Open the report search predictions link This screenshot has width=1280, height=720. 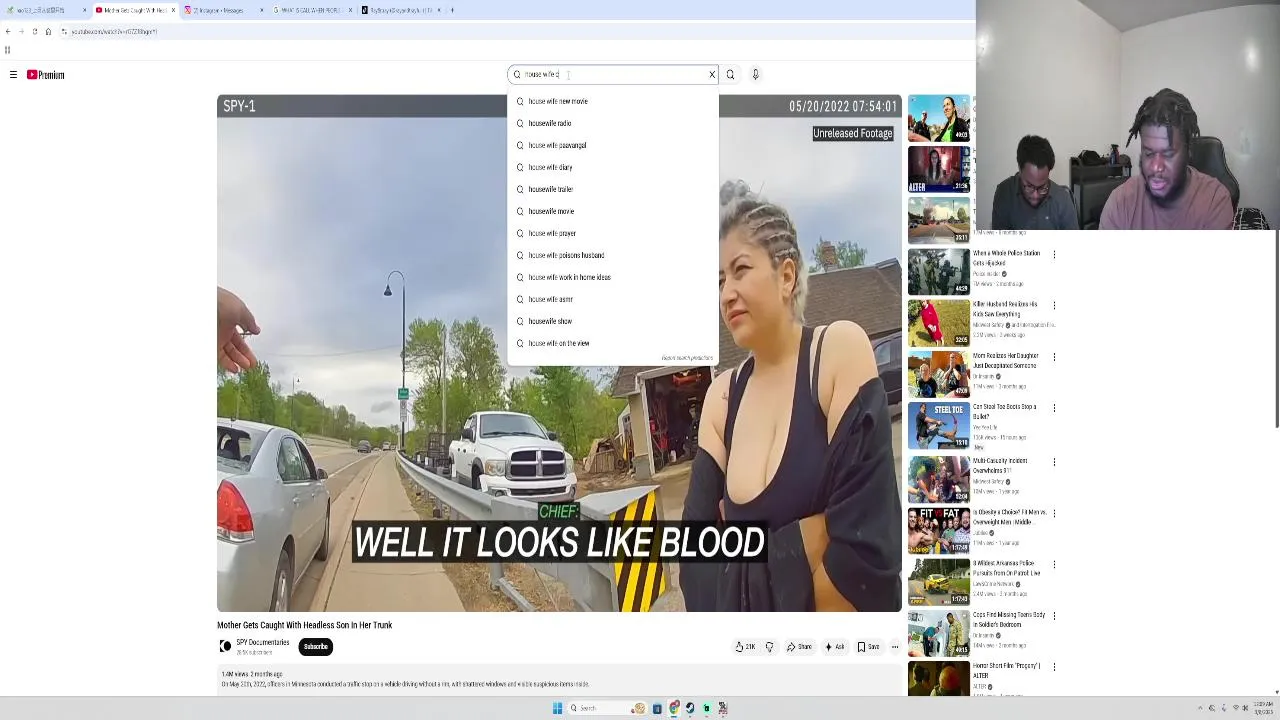[x=687, y=358]
